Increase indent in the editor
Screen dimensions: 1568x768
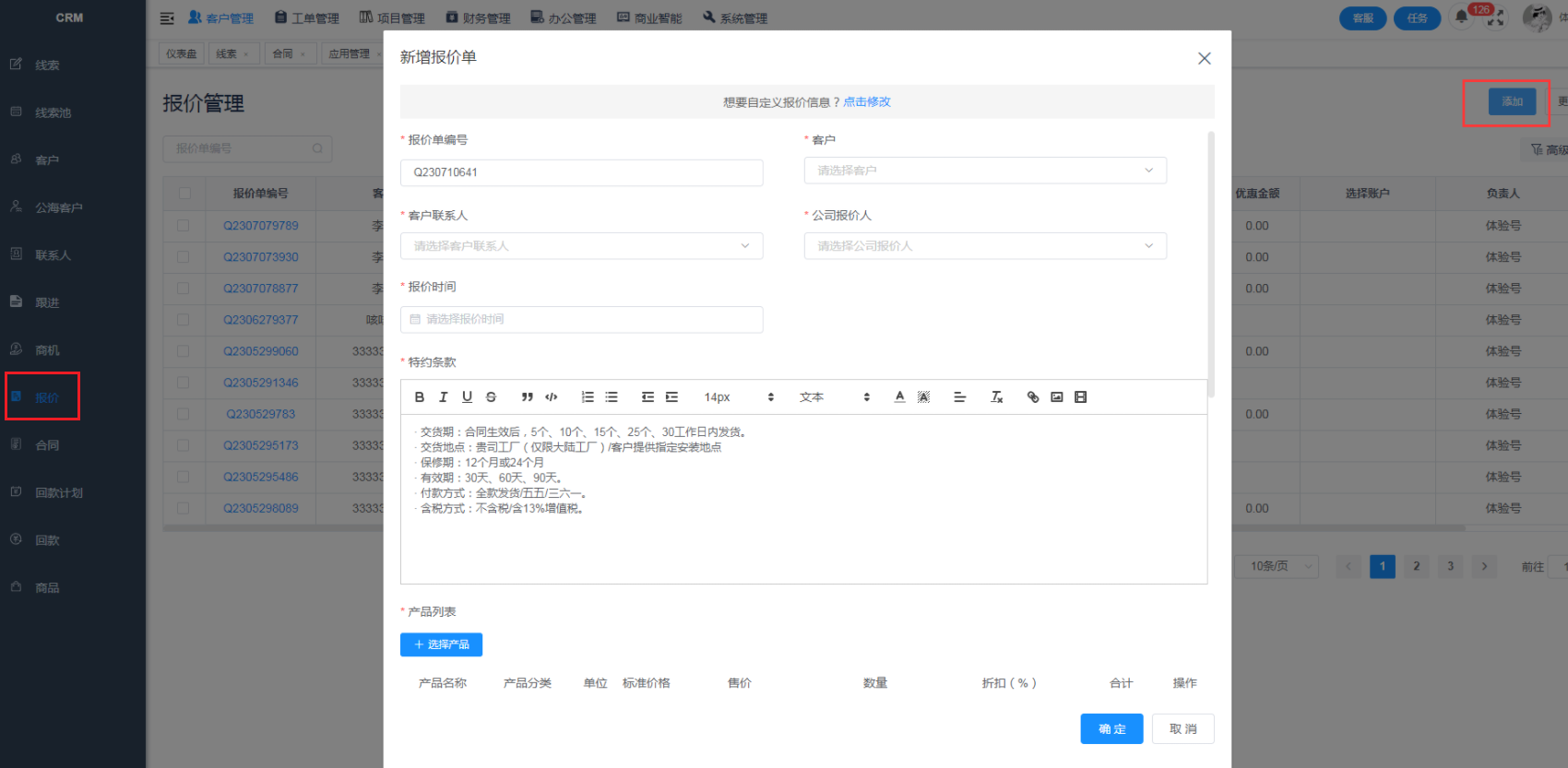(x=671, y=397)
